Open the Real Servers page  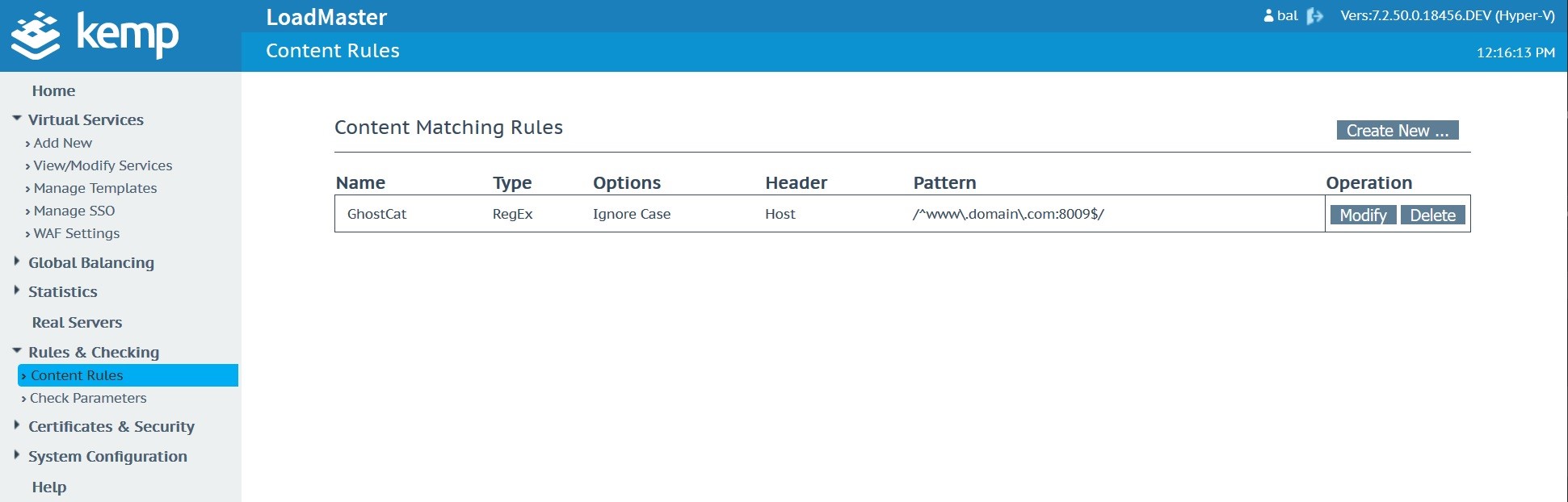[x=77, y=323]
